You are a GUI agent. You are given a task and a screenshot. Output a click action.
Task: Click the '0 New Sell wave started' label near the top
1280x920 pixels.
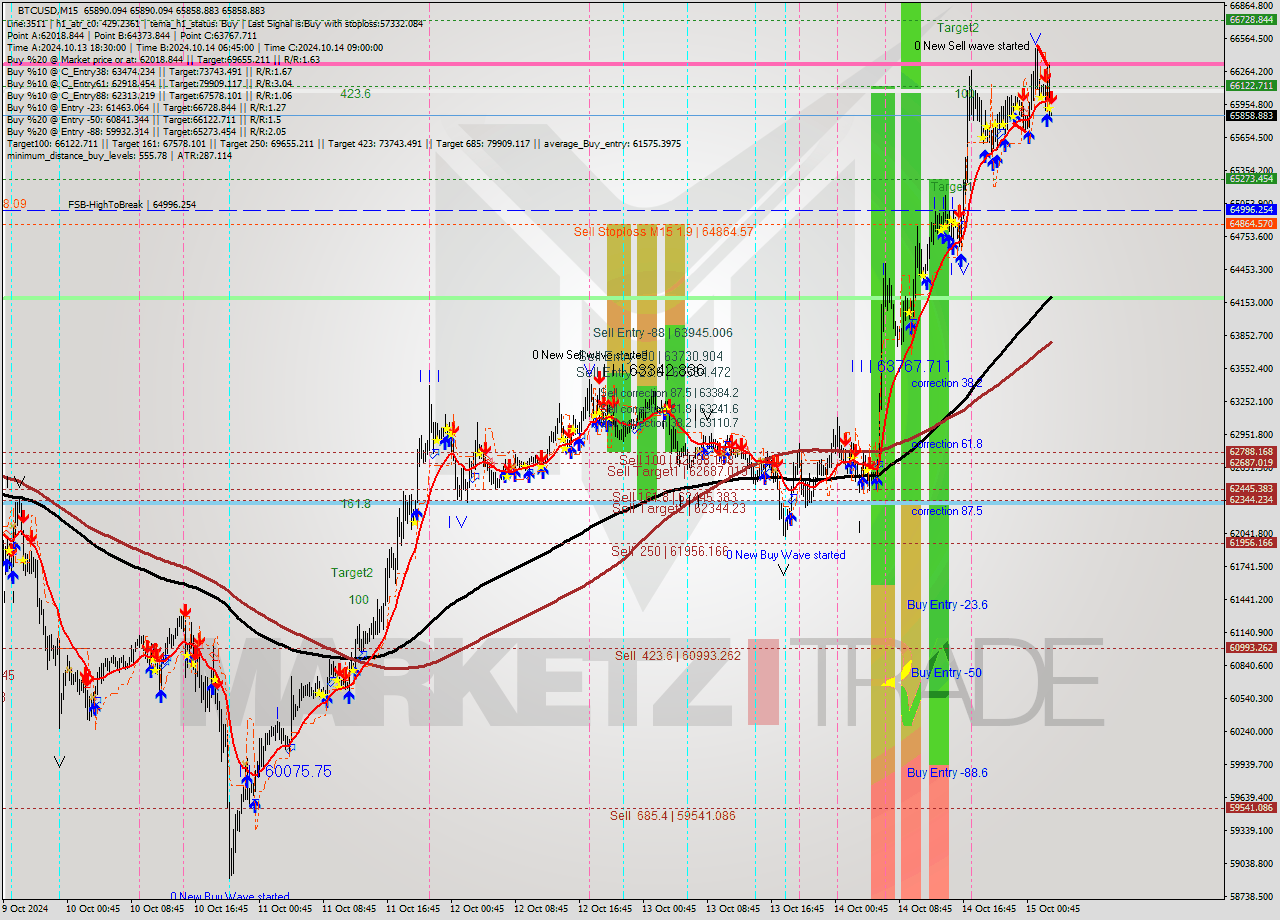click(x=971, y=46)
